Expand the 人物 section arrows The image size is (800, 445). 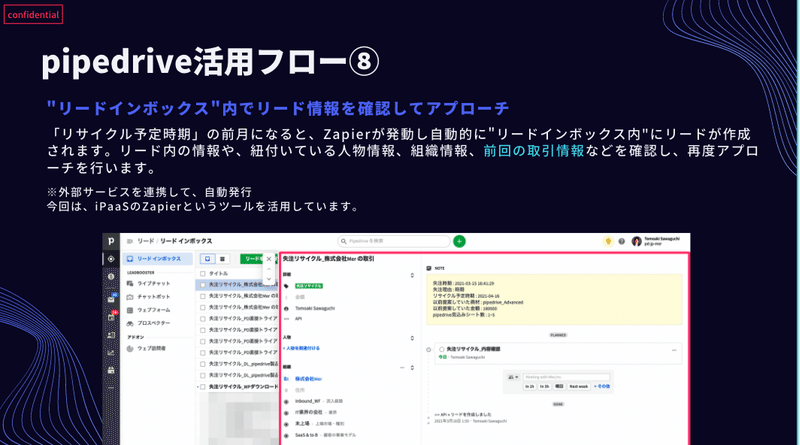(412, 338)
